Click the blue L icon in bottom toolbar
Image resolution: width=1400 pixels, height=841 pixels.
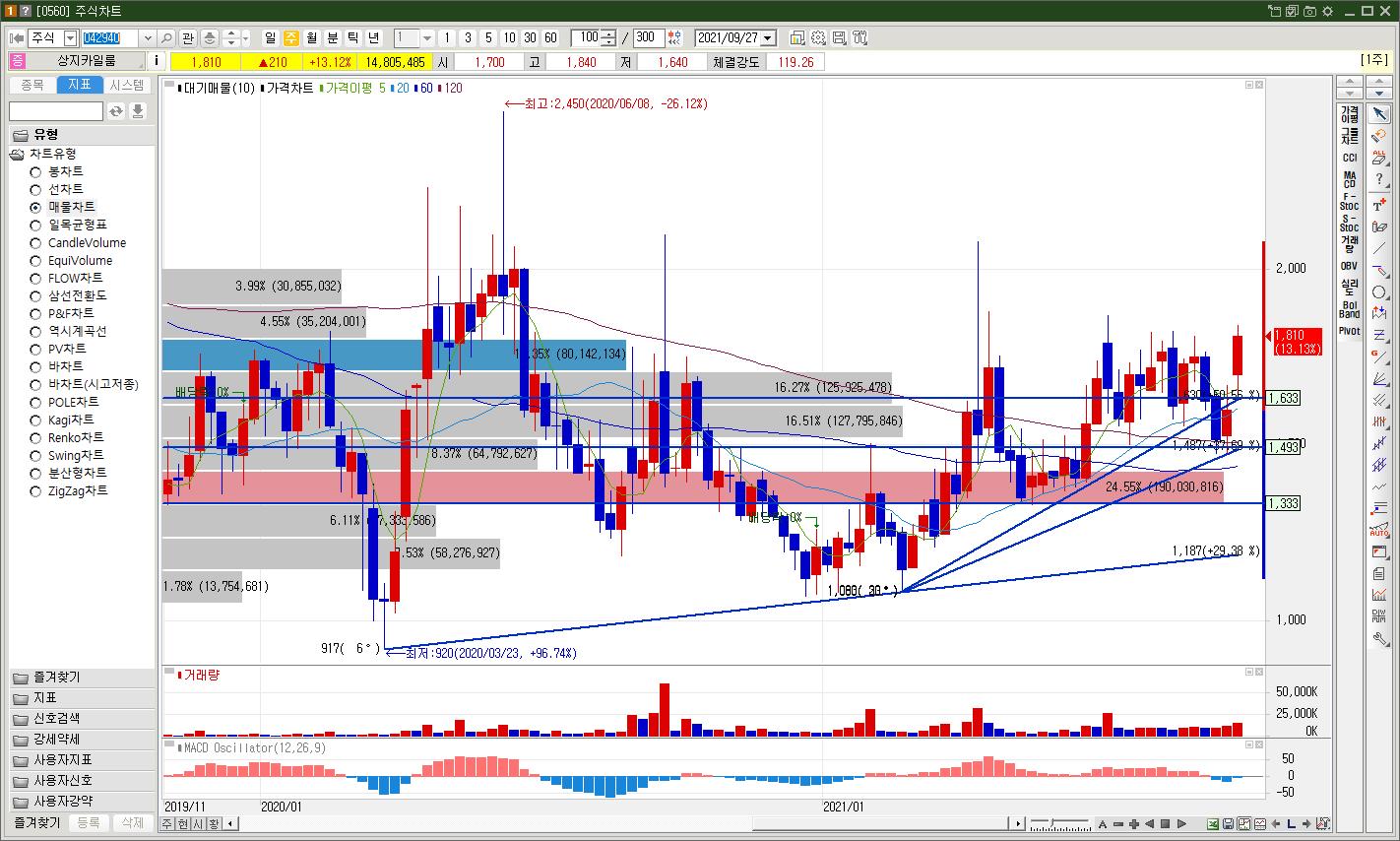tap(1291, 824)
